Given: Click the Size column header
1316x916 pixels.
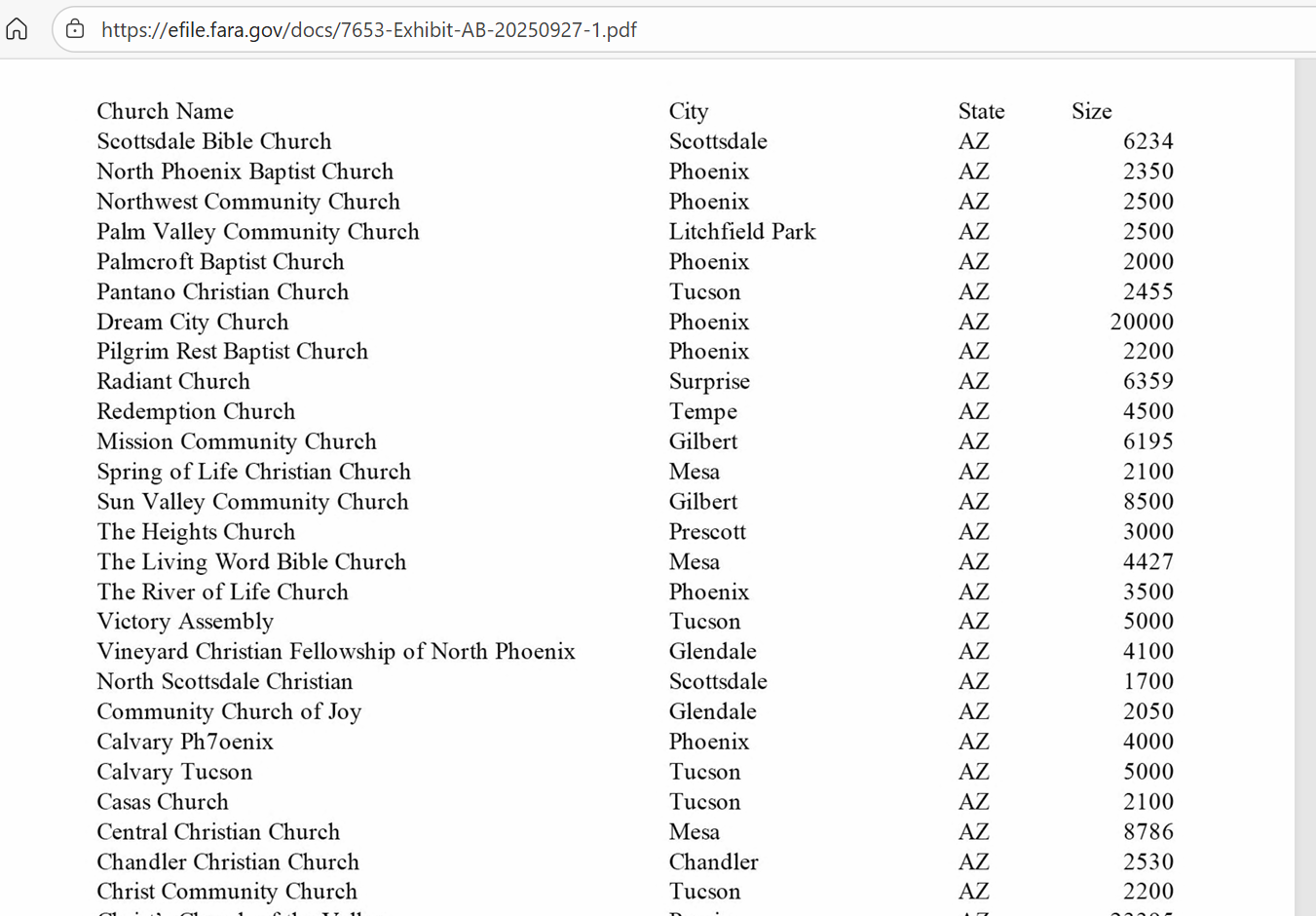Looking at the screenshot, I should click(x=1091, y=111).
